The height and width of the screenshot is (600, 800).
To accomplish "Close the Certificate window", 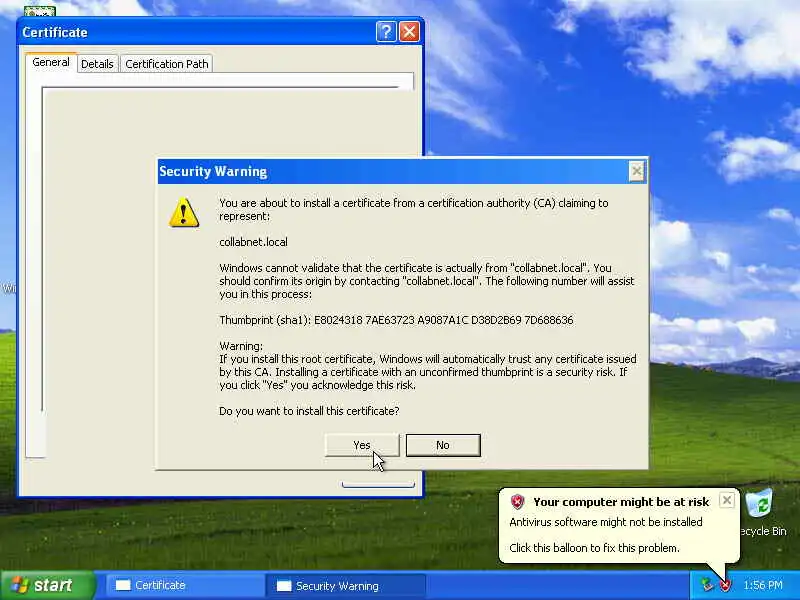I will point(409,32).
